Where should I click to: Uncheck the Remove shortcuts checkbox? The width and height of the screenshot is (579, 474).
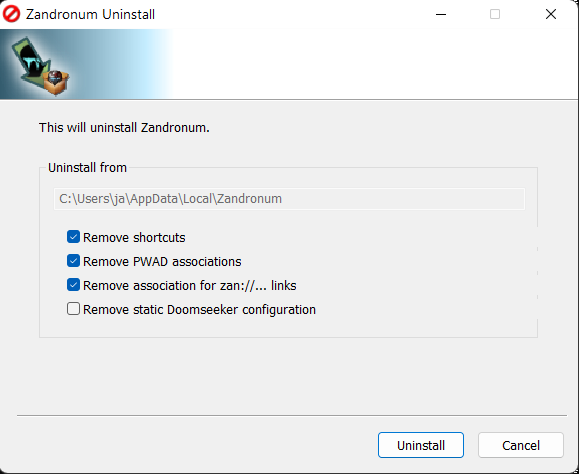tap(73, 237)
